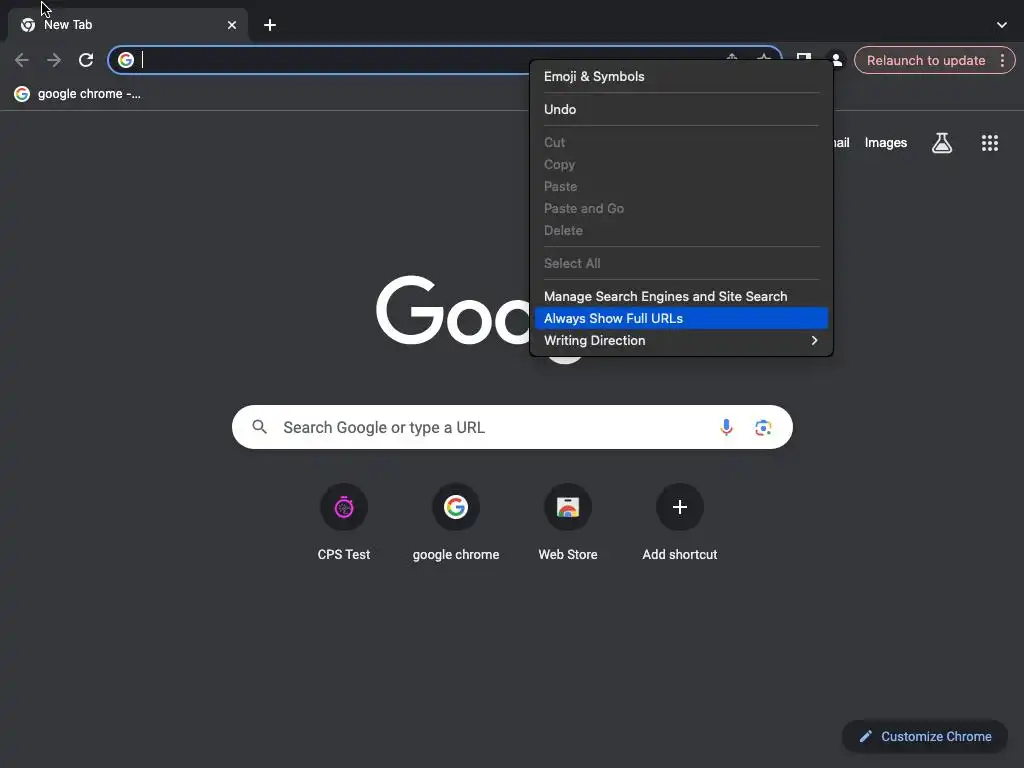This screenshot has height=768, width=1024.
Task: Select Undo in the context menu
Action: pos(681,109)
